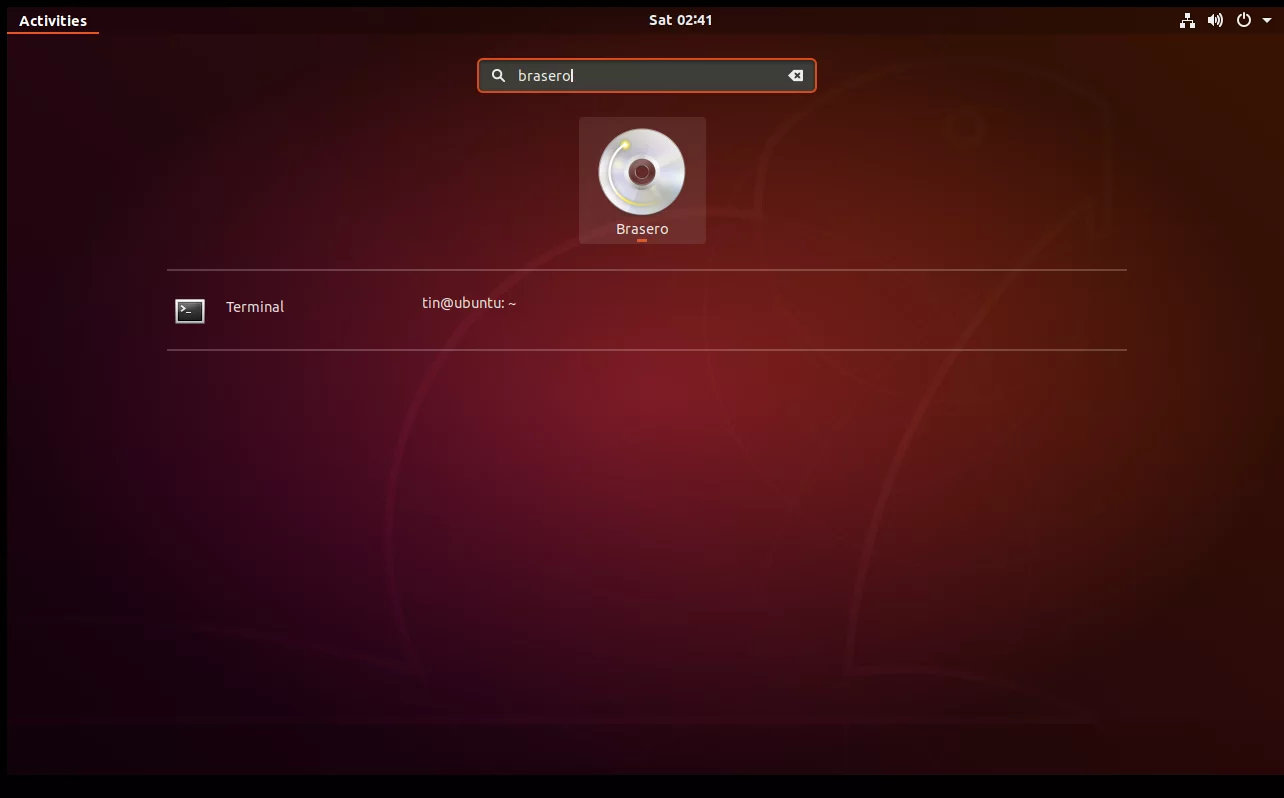Open the Sat 02:41 clock menu
Screen dimensions: 1284x798
point(681,20)
